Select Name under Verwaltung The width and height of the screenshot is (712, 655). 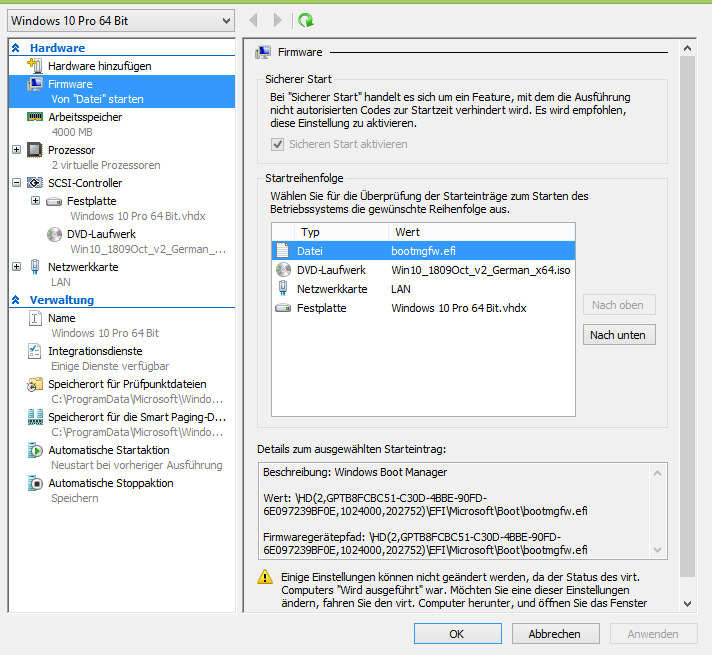tap(62, 318)
